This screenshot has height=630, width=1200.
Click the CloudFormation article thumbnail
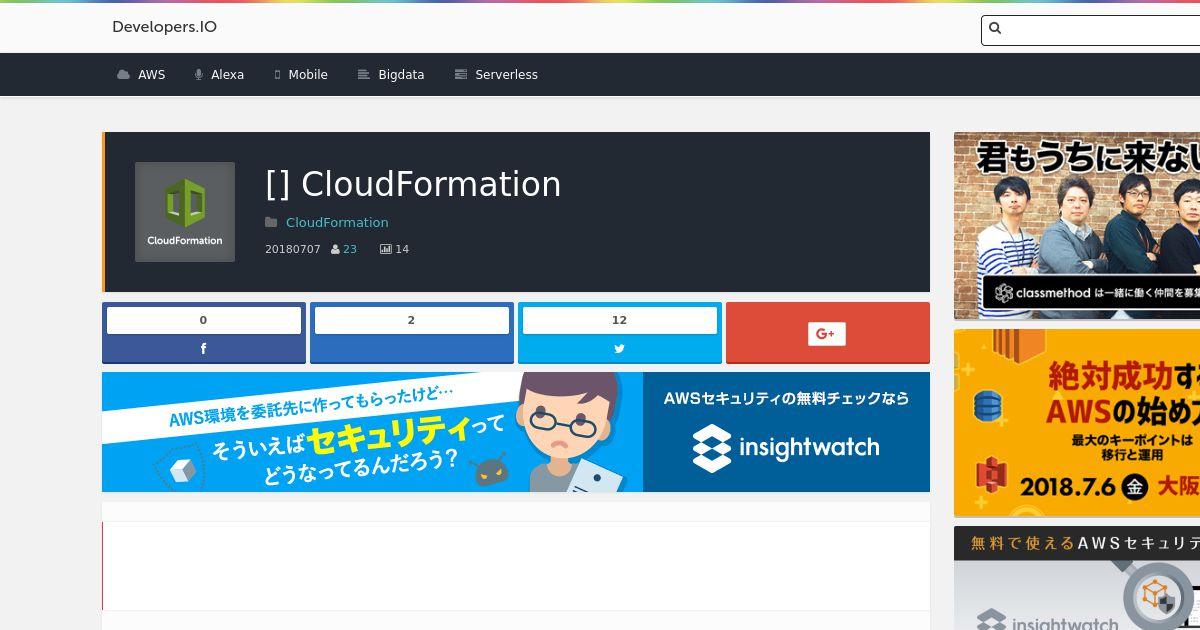click(x=185, y=212)
